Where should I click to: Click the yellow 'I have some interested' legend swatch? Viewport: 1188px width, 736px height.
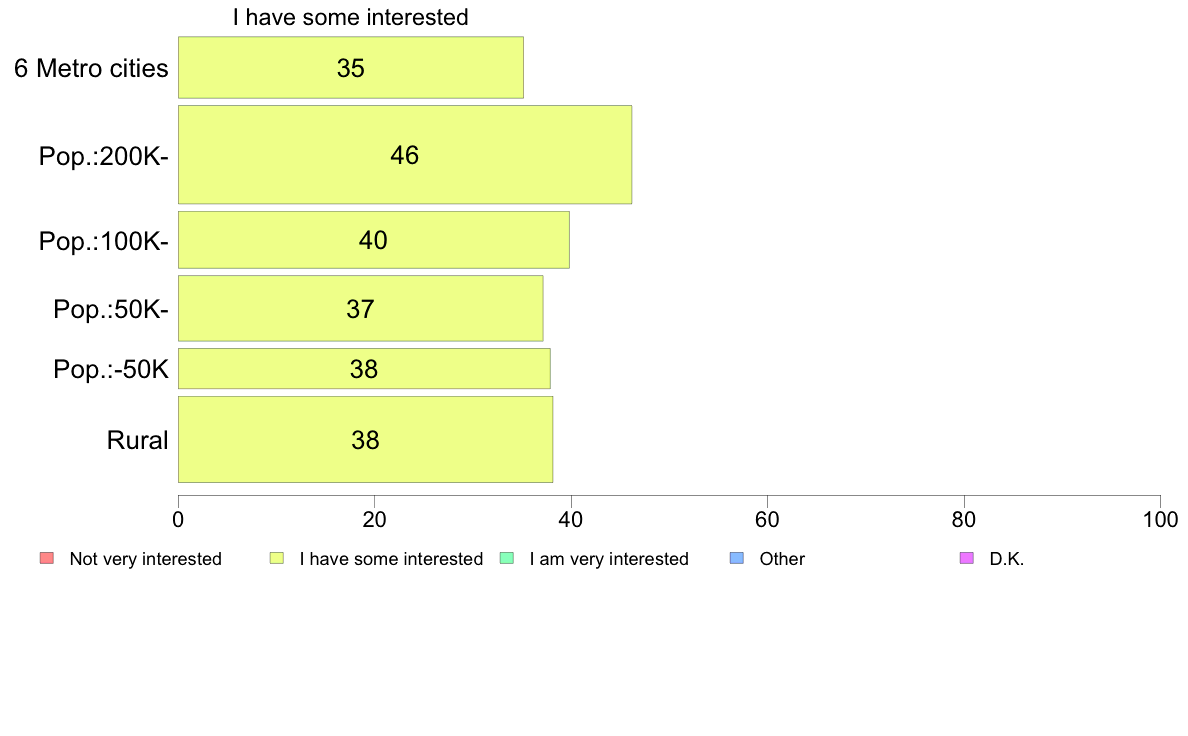coord(277,559)
